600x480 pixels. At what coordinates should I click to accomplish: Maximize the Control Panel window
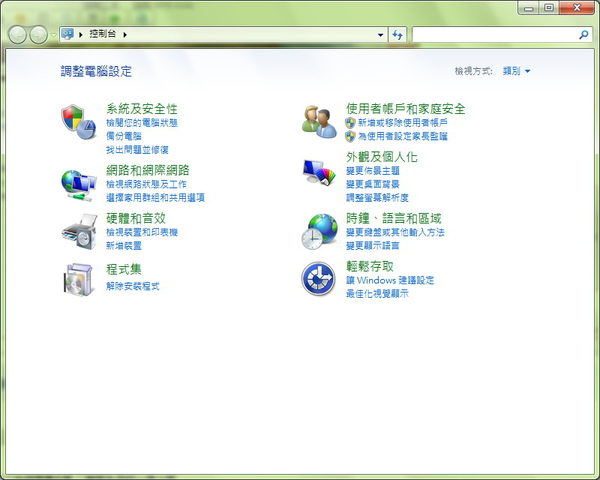[549, 8]
